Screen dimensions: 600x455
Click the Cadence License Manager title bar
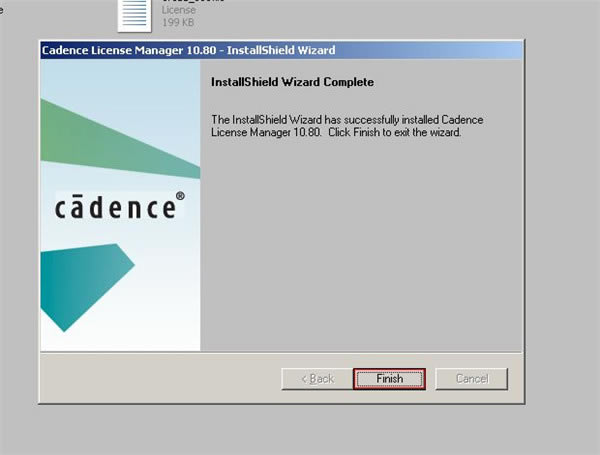point(281,50)
